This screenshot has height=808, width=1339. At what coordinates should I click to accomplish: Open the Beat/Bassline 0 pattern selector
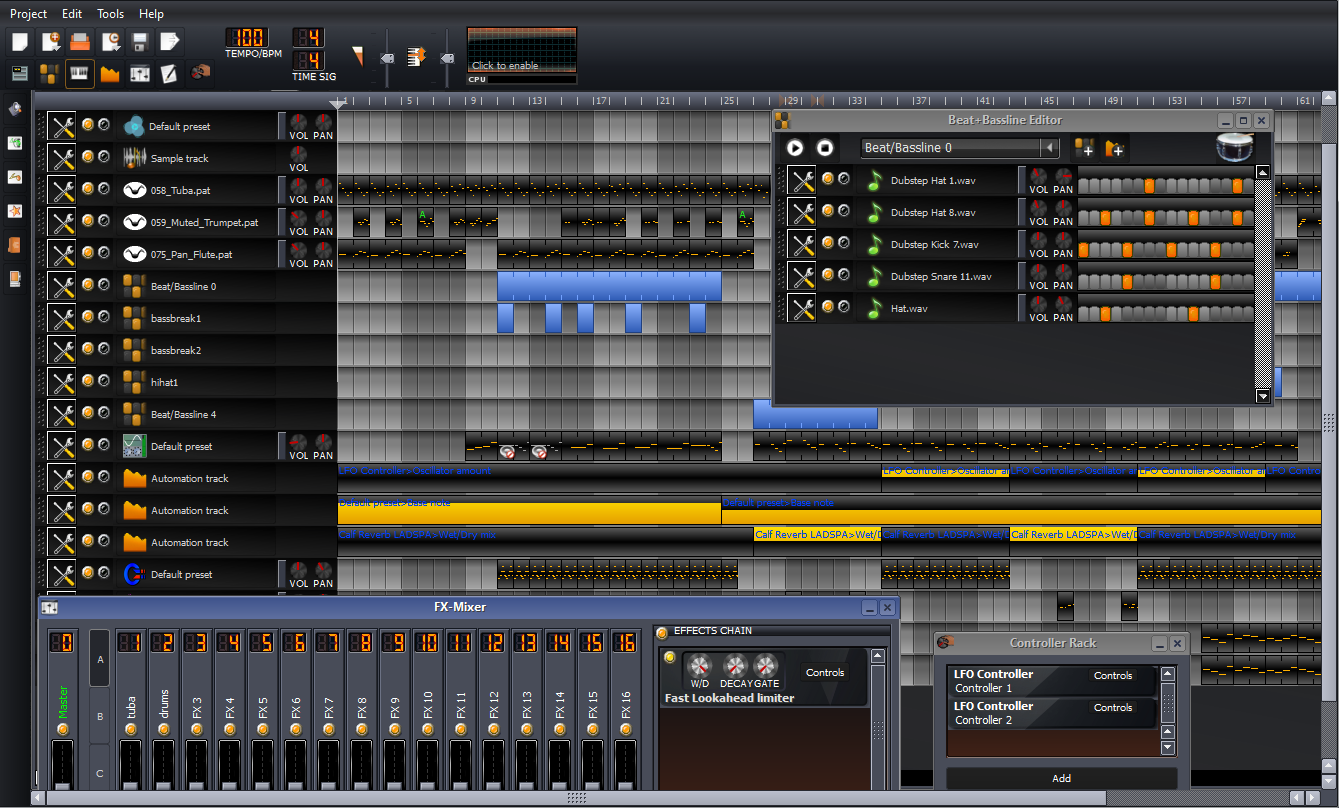(x=955, y=147)
